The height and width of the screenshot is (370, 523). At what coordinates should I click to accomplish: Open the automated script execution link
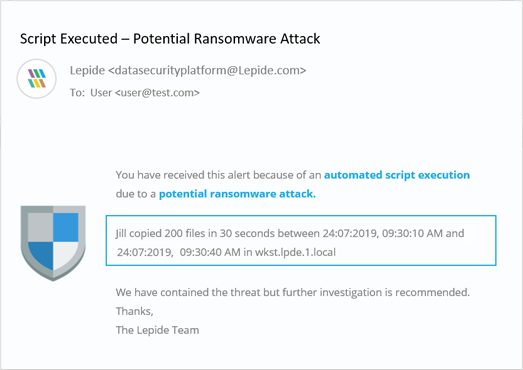click(397, 175)
